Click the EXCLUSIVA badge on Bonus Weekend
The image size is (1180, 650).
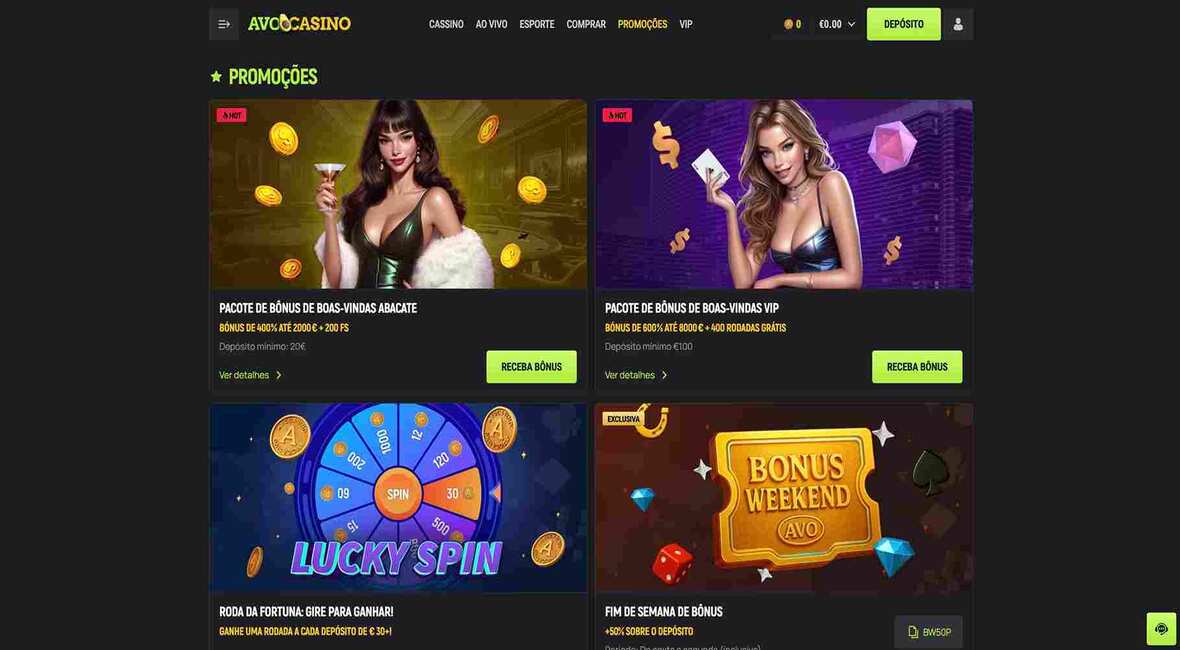pyautogui.click(x=622, y=418)
